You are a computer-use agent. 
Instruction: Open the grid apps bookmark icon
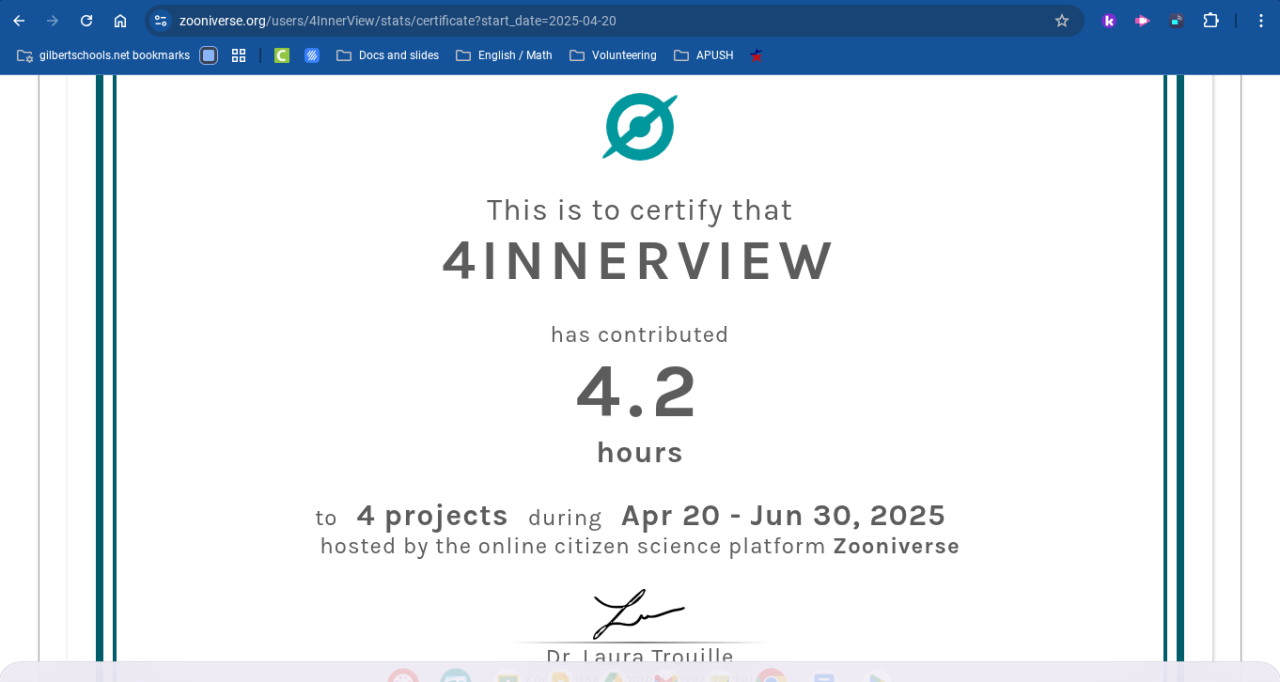coord(238,55)
